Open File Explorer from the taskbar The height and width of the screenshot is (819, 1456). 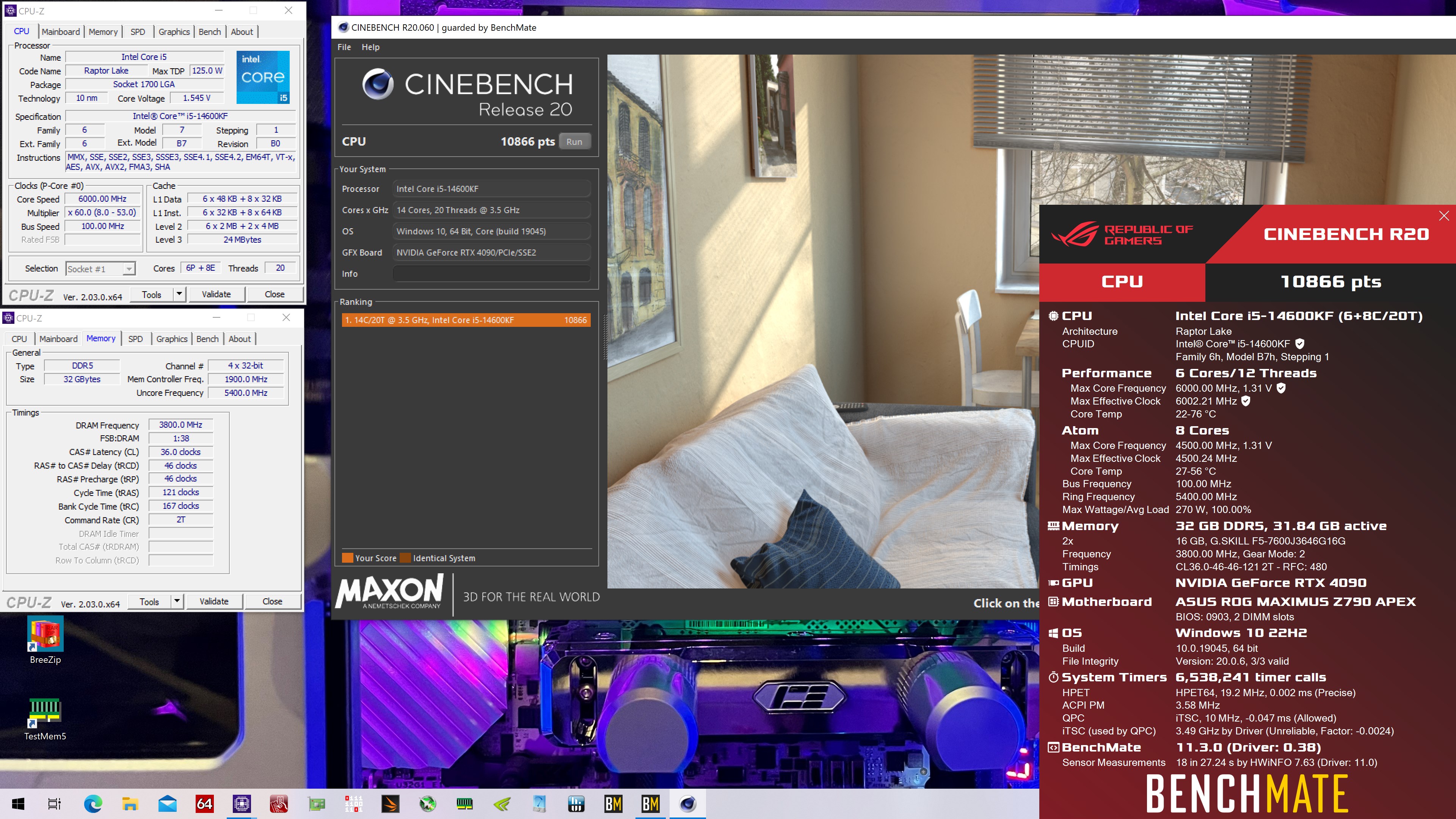[x=130, y=803]
